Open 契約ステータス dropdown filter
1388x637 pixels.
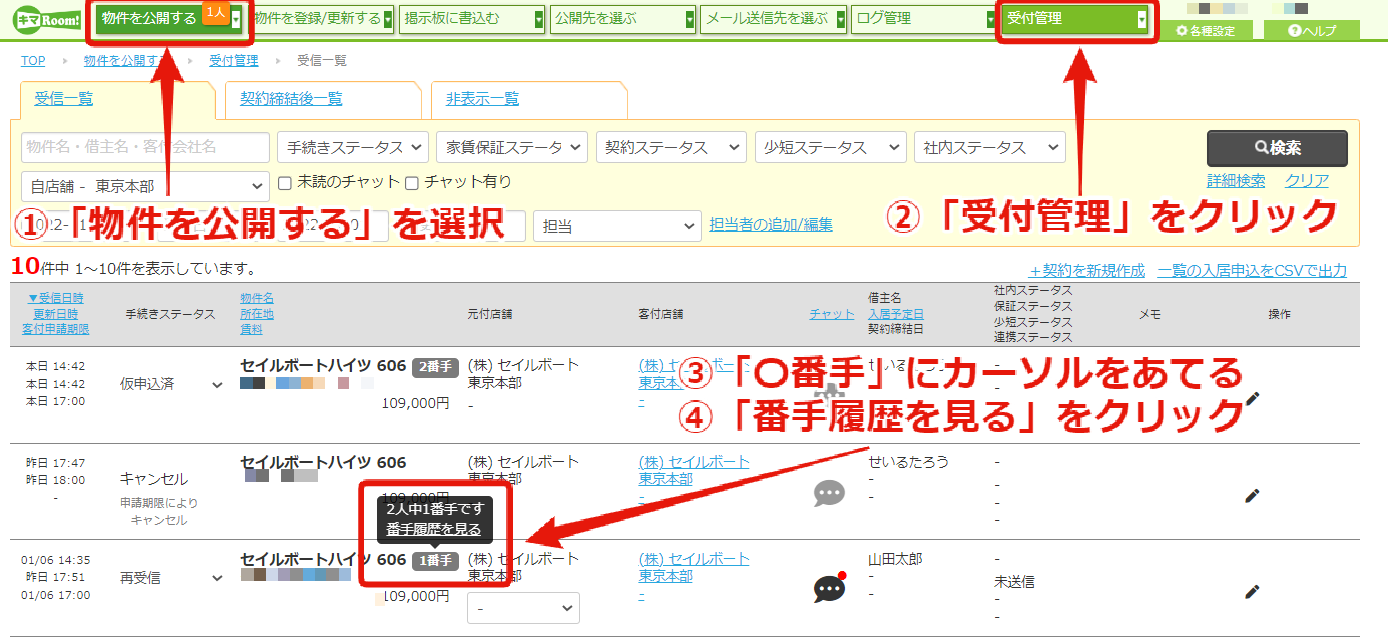tap(670, 147)
